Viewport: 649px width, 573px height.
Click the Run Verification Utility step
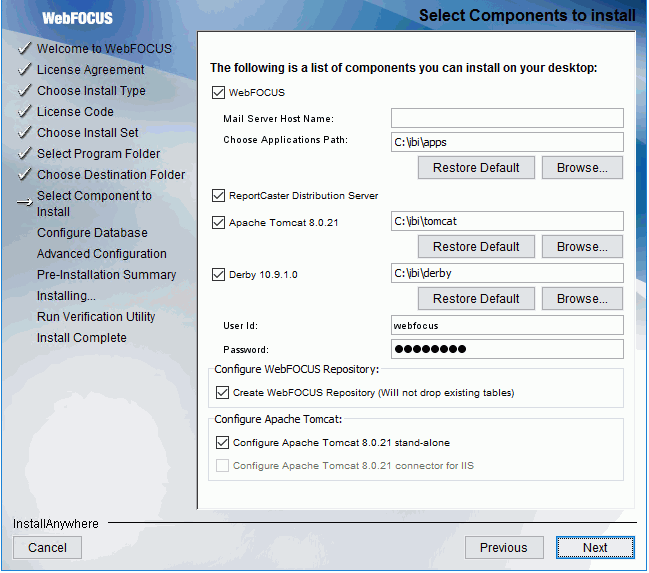pyautogui.click(x=96, y=317)
